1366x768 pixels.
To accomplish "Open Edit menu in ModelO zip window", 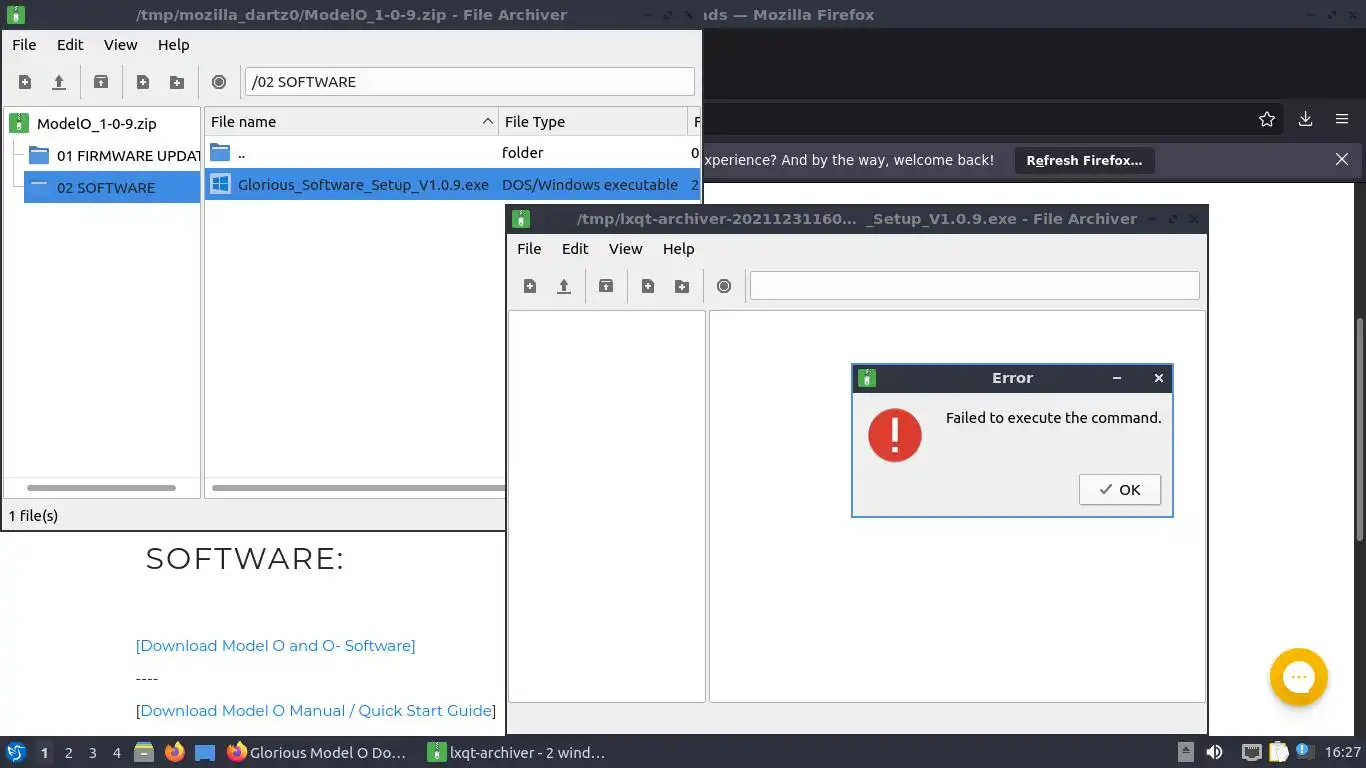I will [x=70, y=45].
